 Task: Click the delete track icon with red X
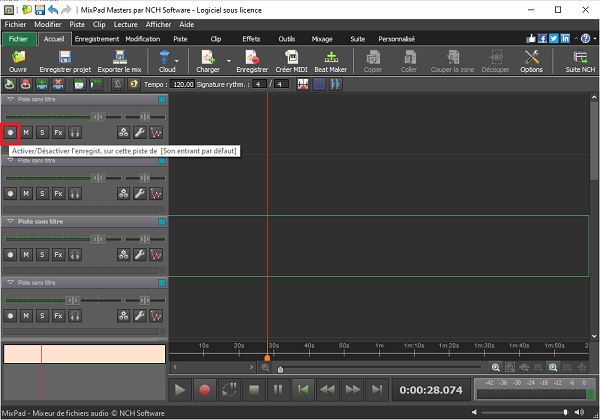[x=58, y=84]
